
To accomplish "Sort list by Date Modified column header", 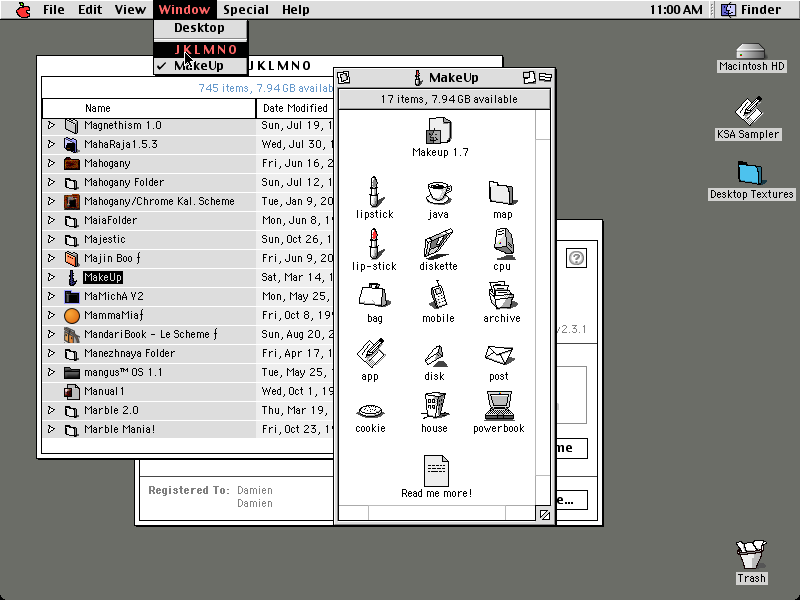I will (x=295, y=108).
